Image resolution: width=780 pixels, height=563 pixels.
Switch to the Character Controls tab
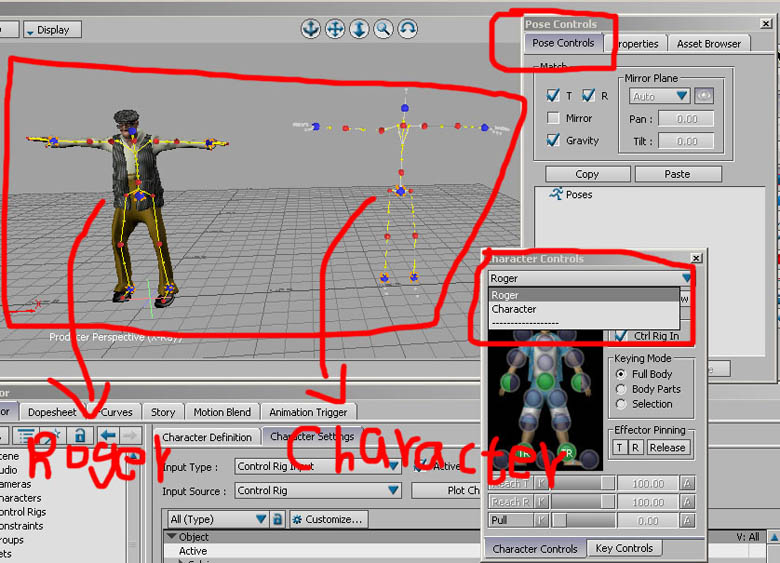[x=535, y=549]
